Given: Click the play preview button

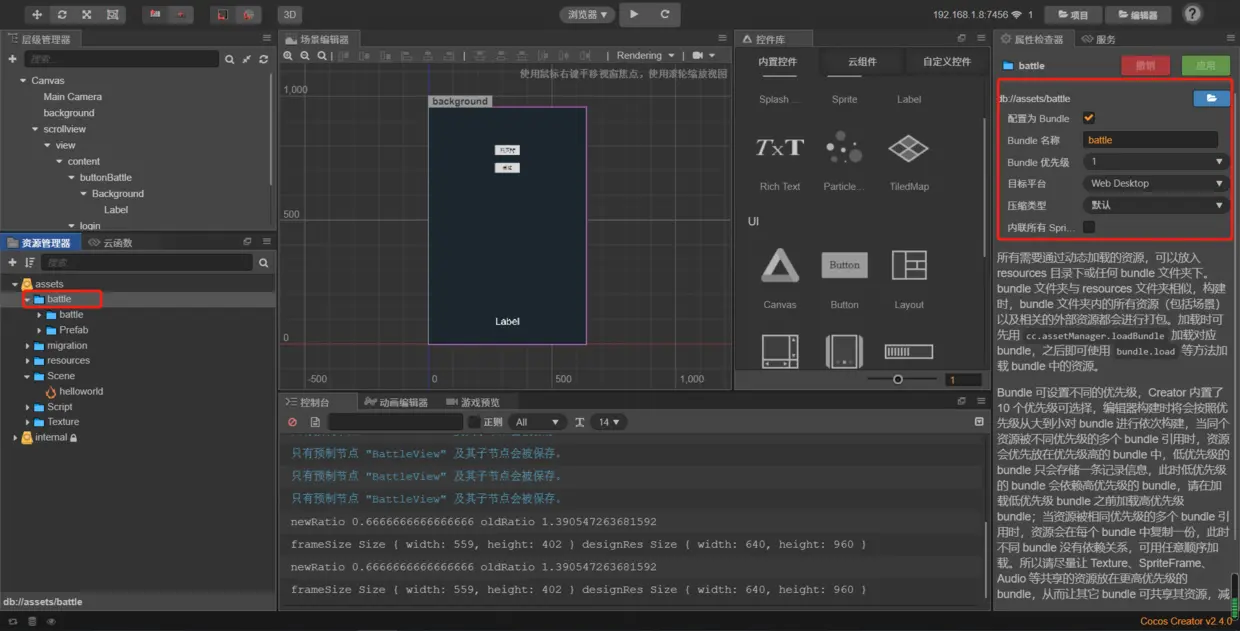Looking at the screenshot, I should pyautogui.click(x=634, y=15).
